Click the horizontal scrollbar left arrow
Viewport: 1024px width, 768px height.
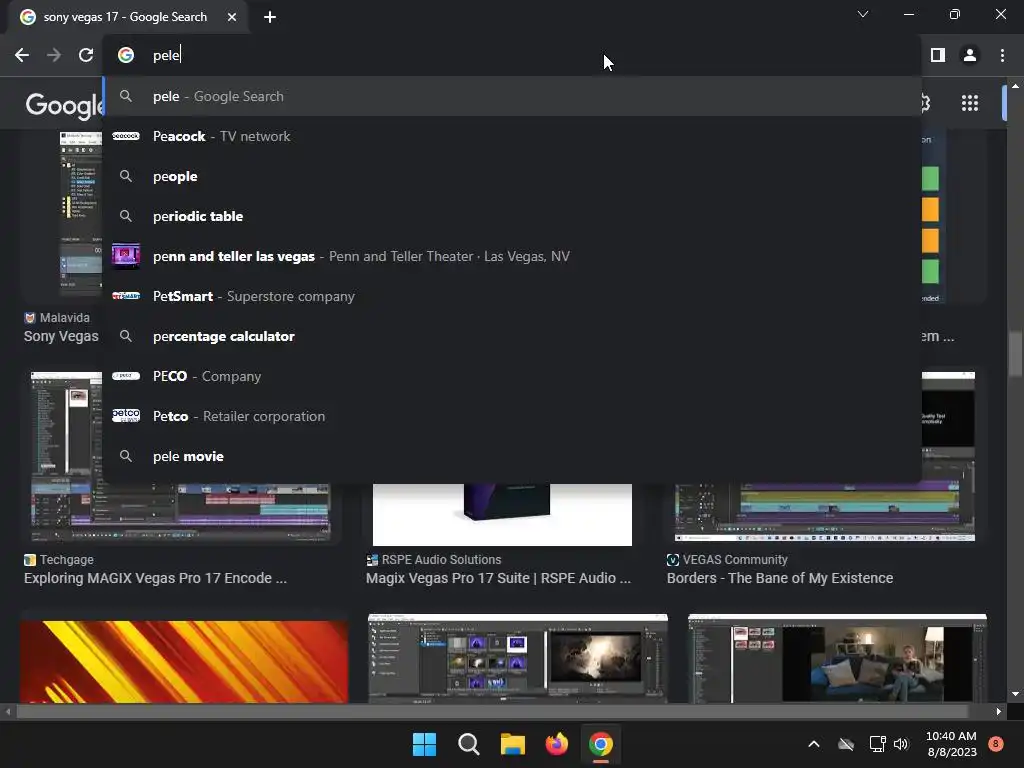coord(7,711)
